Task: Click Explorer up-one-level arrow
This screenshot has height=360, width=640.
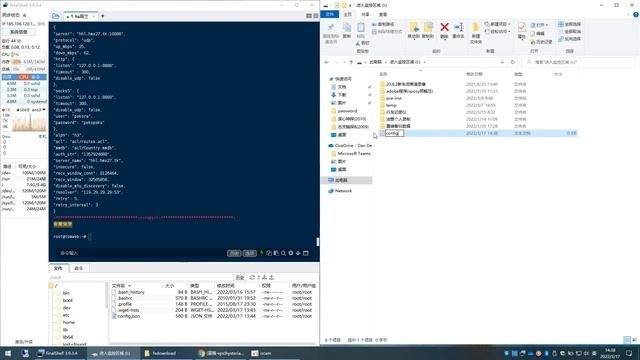Action: tap(351, 62)
